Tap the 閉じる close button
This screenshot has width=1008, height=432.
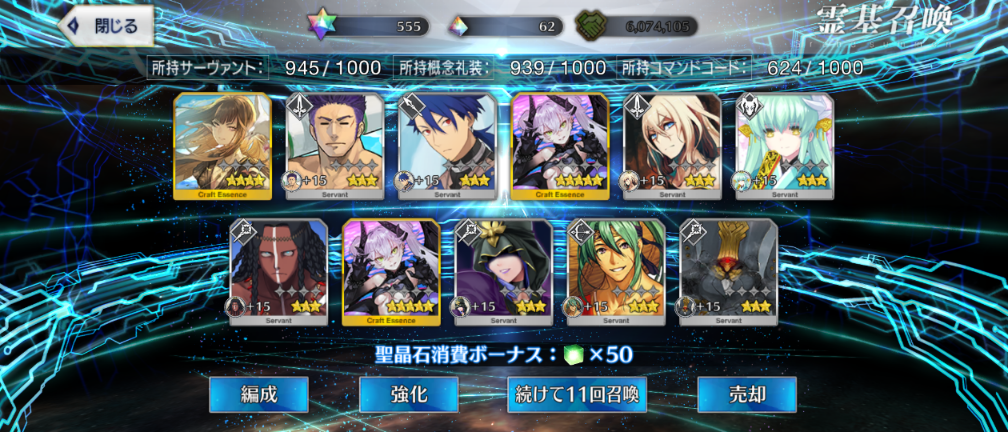tap(106, 26)
